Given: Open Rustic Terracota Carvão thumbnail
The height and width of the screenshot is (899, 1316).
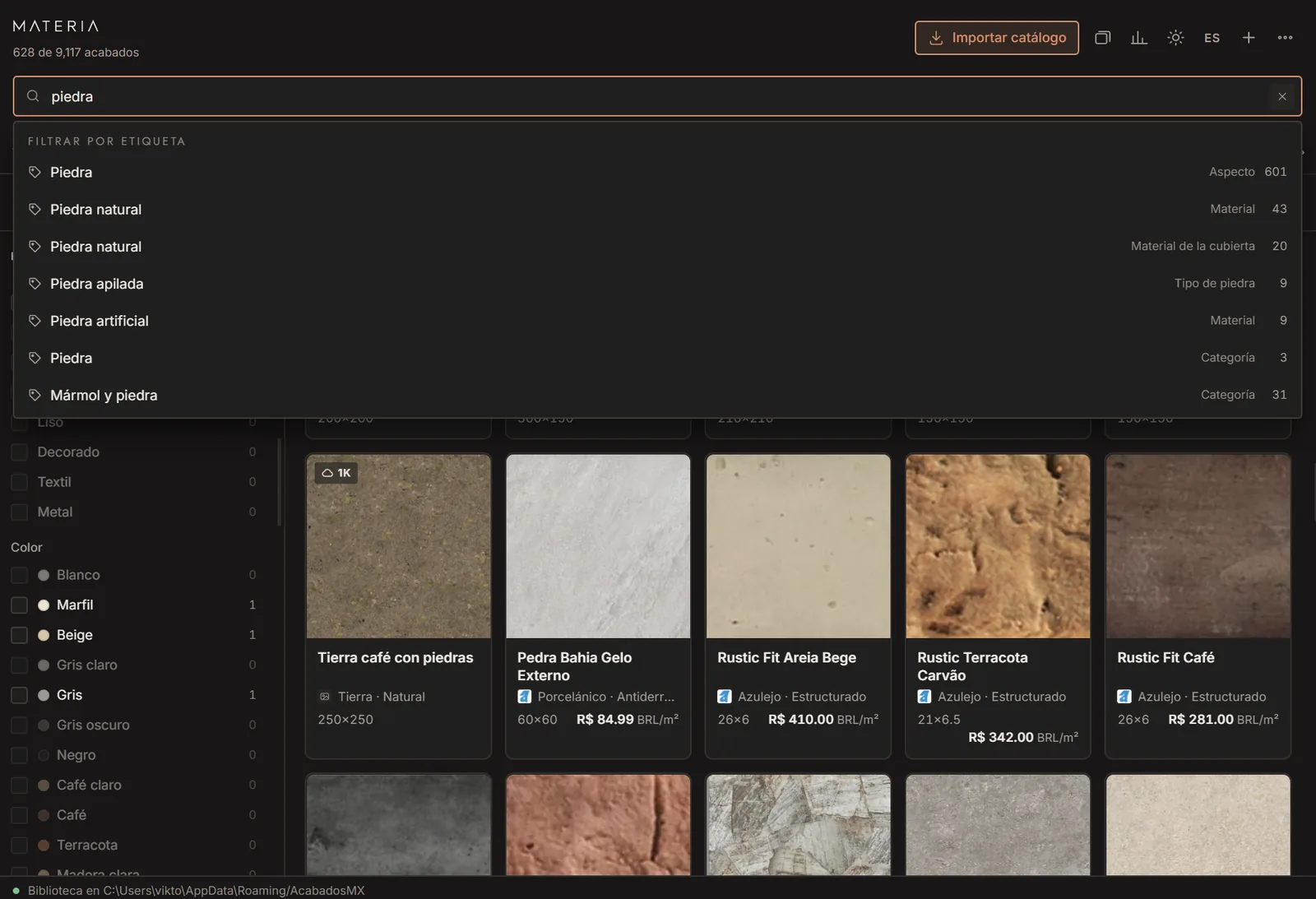Looking at the screenshot, I should pyautogui.click(x=998, y=546).
